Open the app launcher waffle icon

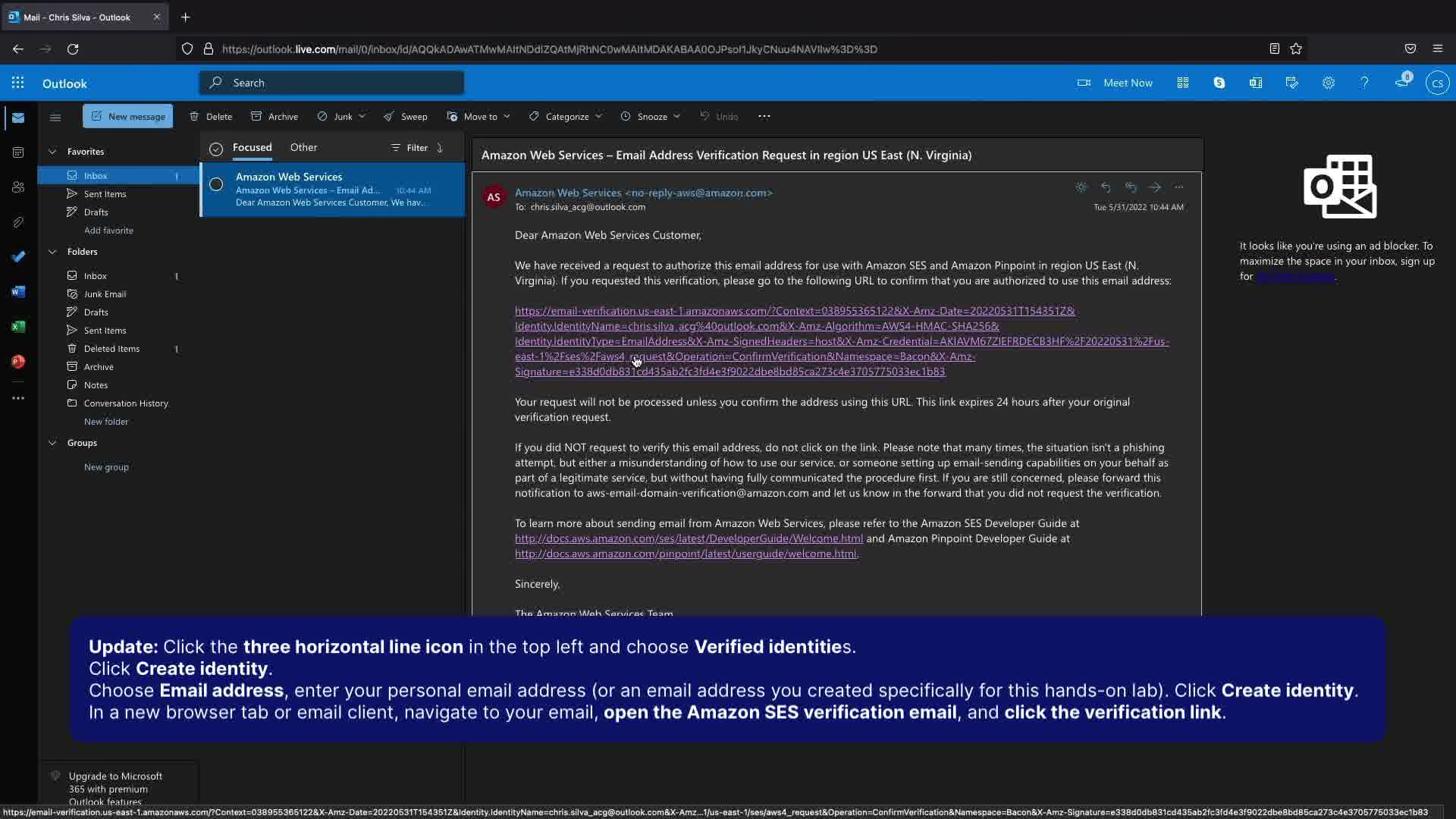point(18,83)
